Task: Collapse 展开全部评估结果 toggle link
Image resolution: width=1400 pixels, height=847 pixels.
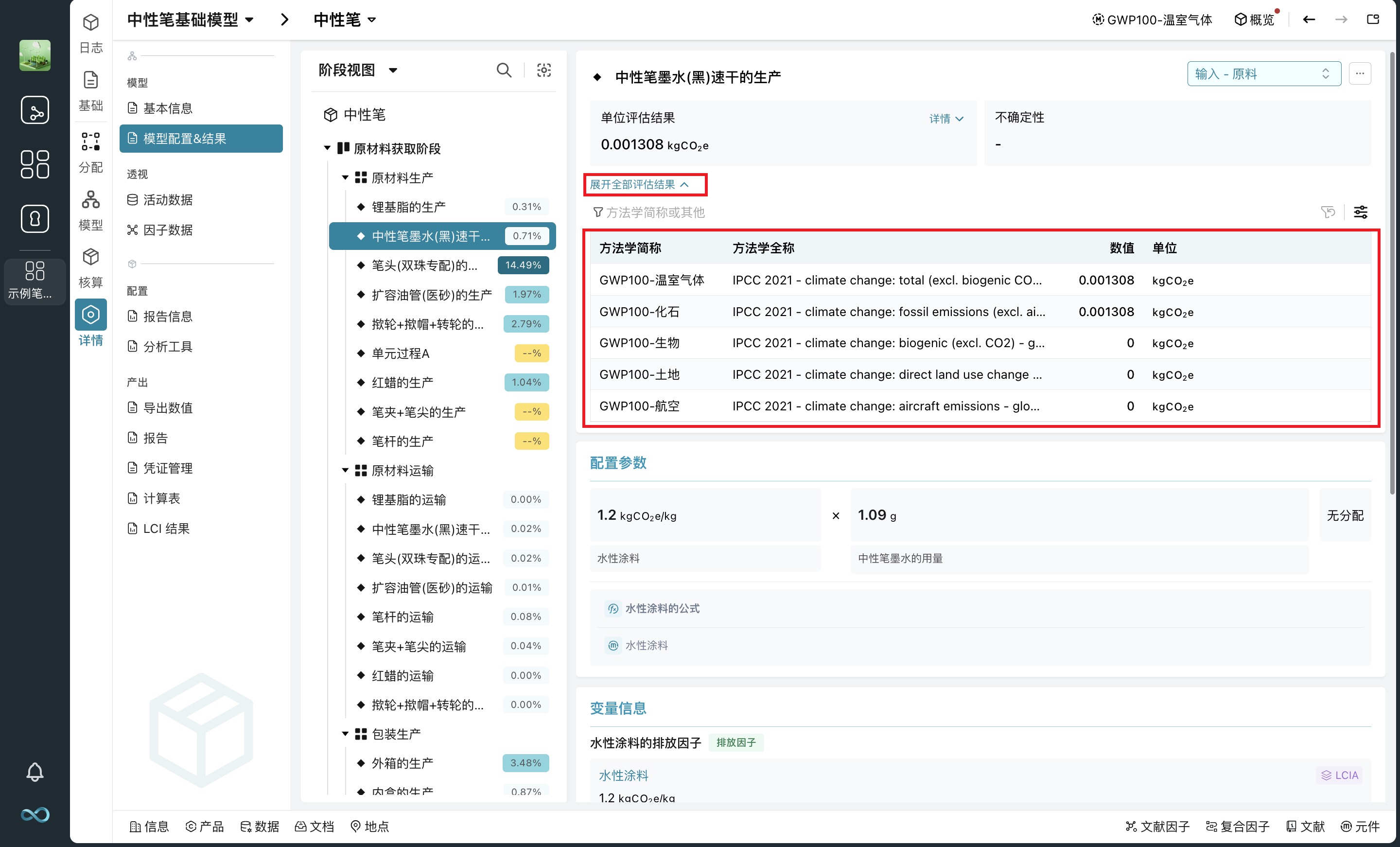Action: click(x=639, y=184)
